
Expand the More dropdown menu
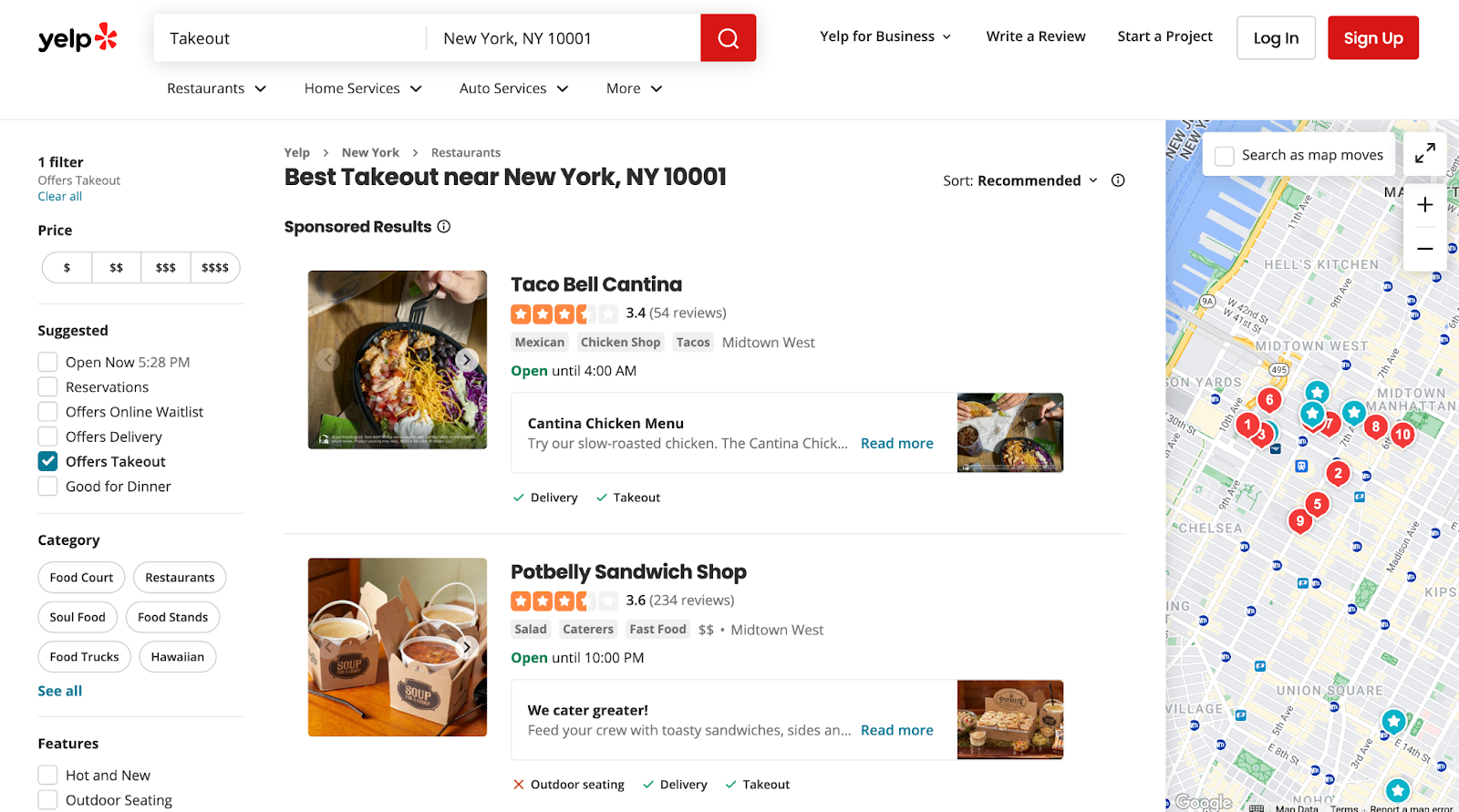[x=635, y=88]
